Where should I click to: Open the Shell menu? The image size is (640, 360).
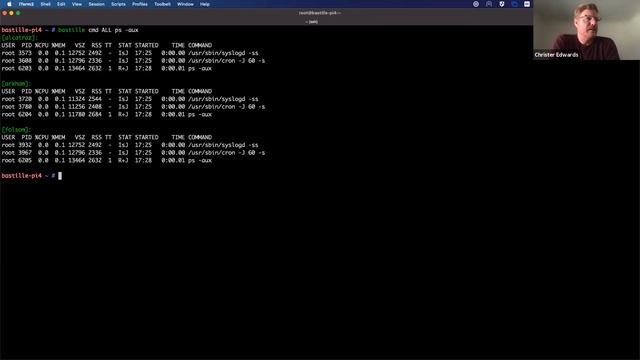click(45, 4)
